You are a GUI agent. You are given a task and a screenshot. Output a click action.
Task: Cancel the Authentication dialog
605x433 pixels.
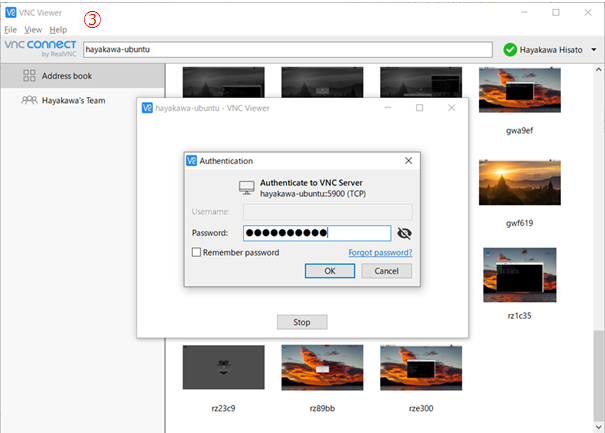coord(386,271)
